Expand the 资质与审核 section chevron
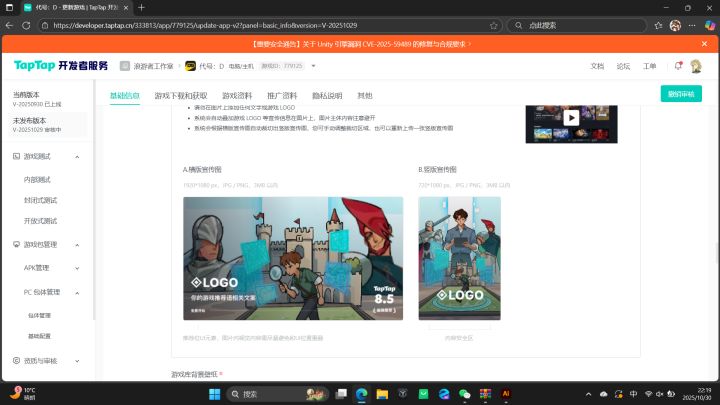Viewport: 720px width, 405px height. point(77,361)
